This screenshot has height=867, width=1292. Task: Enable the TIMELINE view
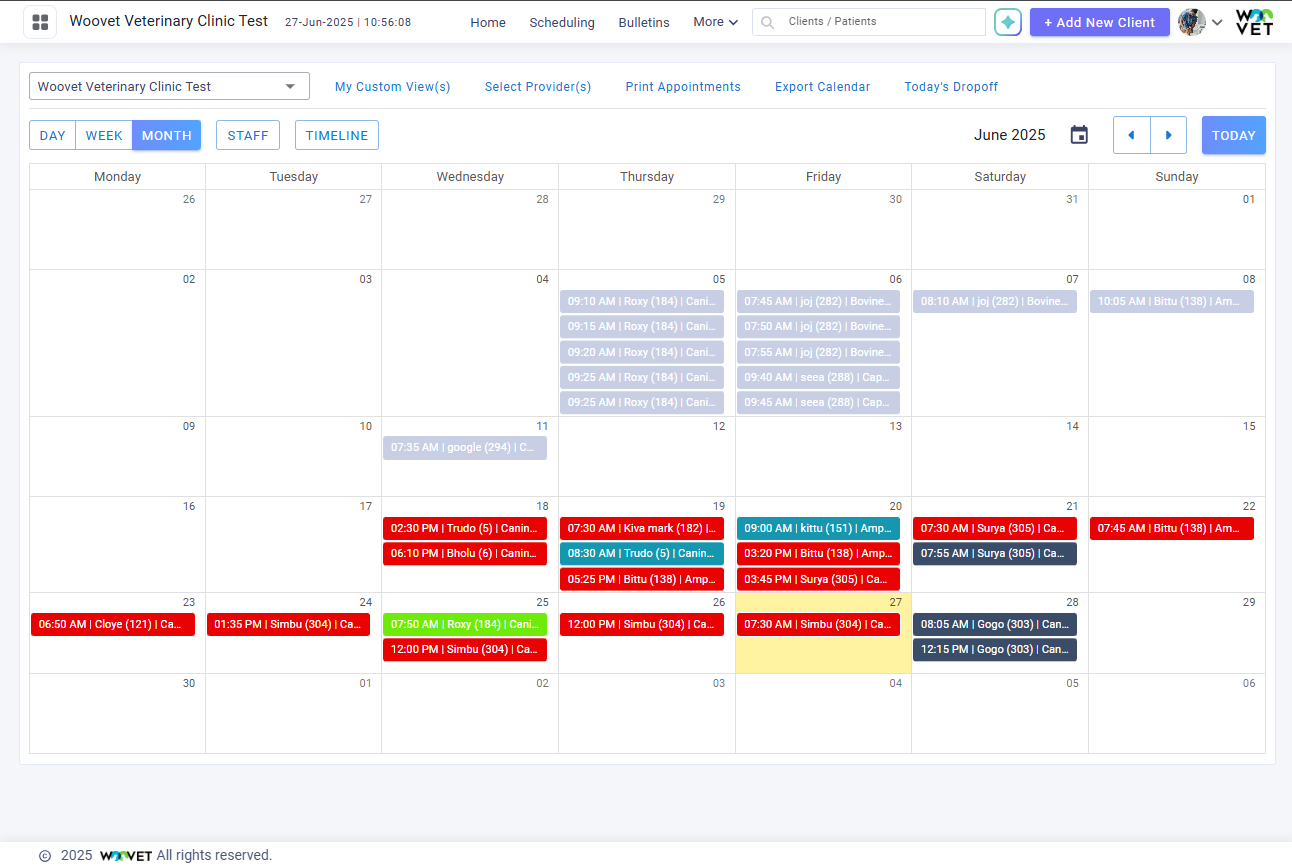pyautogui.click(x=336, y=134)
